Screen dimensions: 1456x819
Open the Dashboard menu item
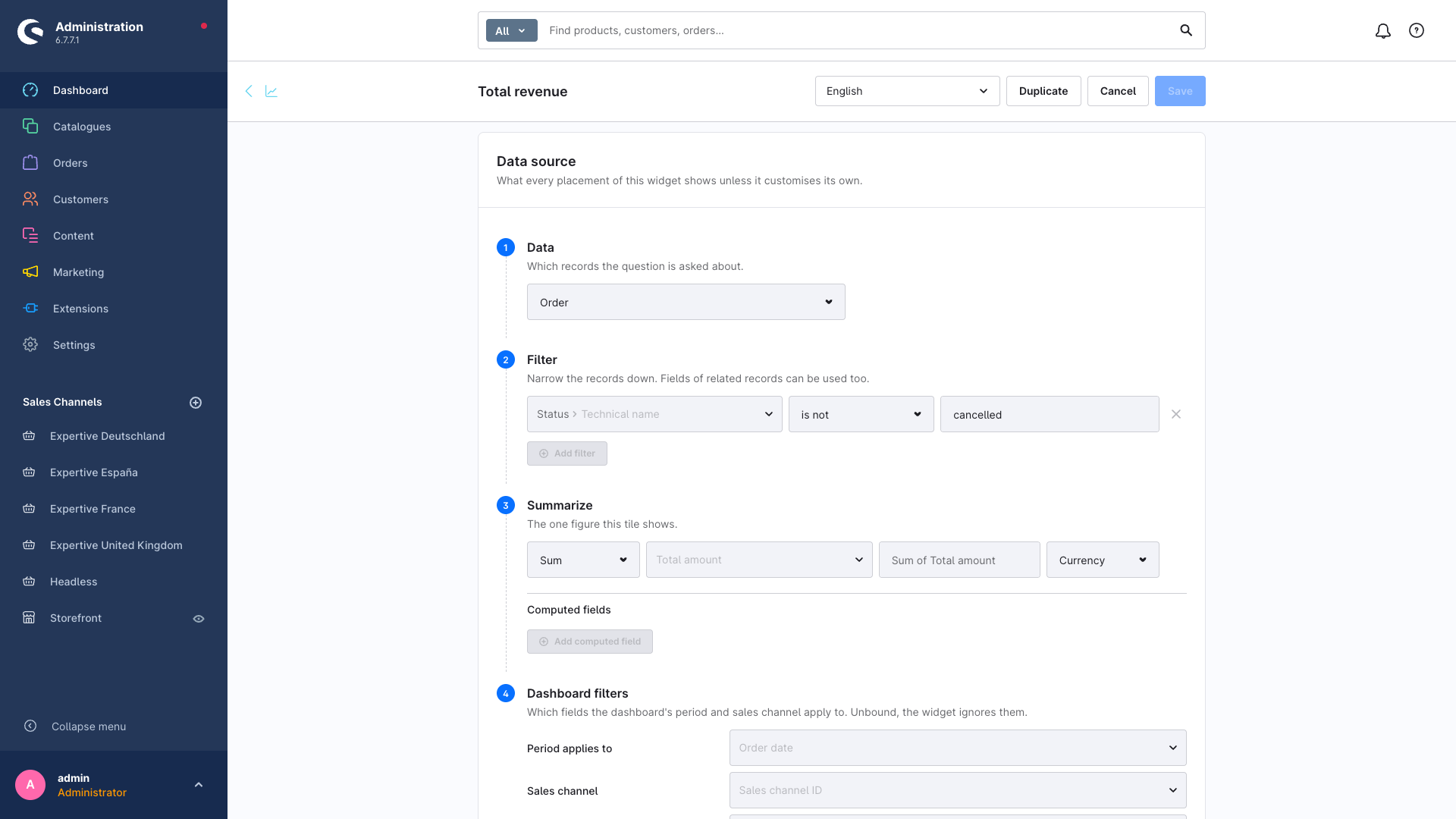[114, 90]
